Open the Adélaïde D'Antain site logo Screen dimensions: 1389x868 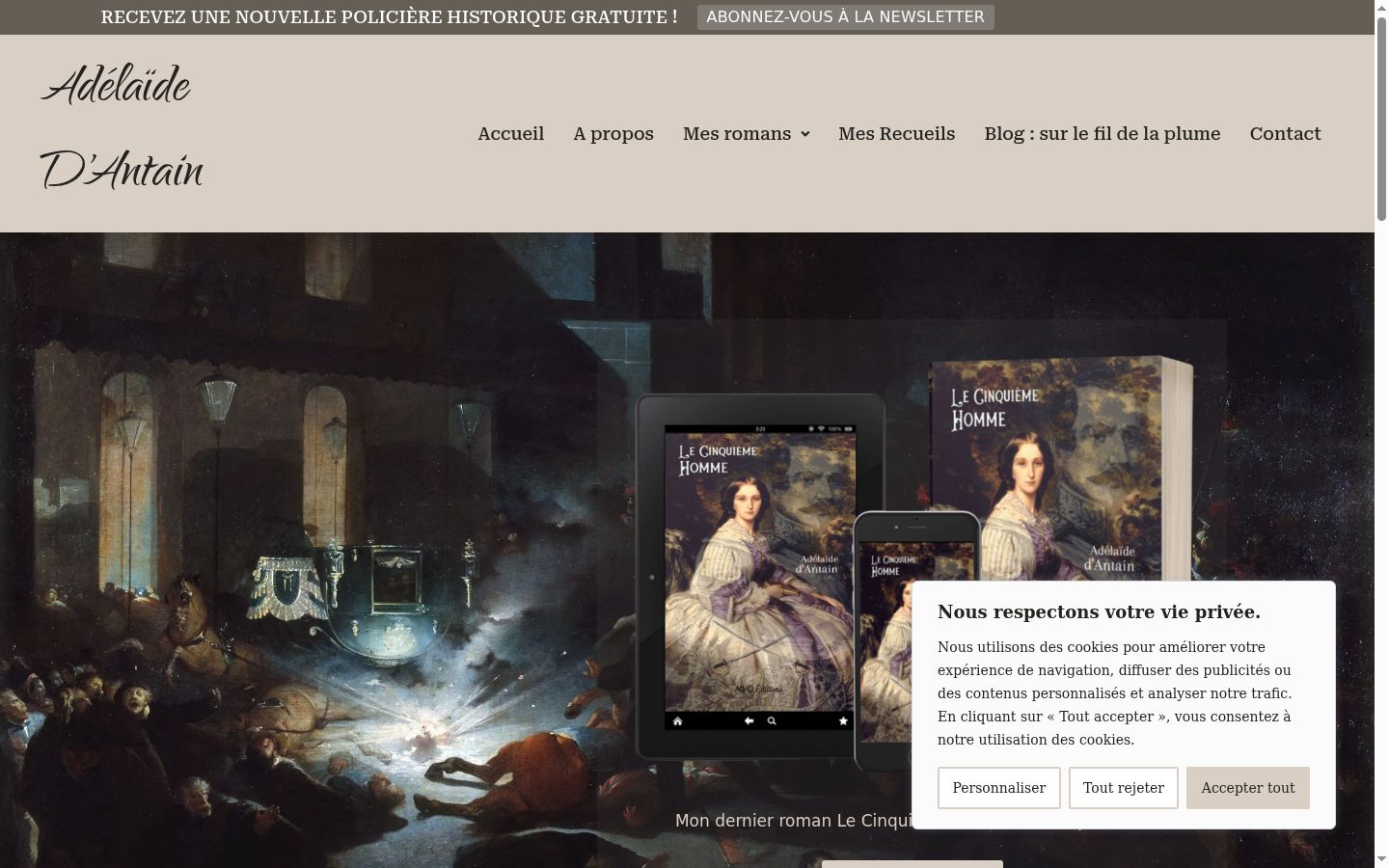point(122,128)
